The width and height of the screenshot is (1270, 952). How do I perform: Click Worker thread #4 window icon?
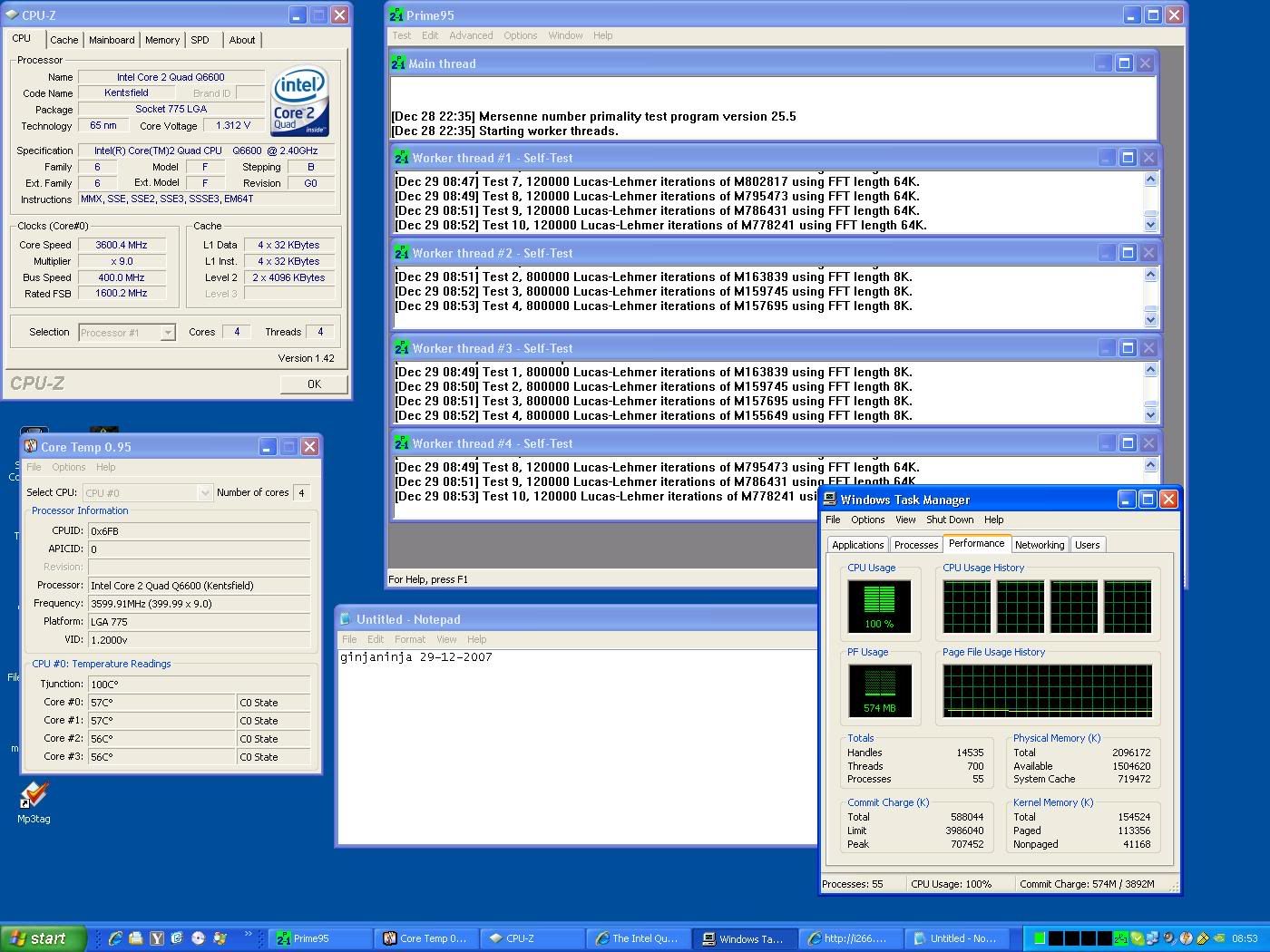click(x=402, y=443)
